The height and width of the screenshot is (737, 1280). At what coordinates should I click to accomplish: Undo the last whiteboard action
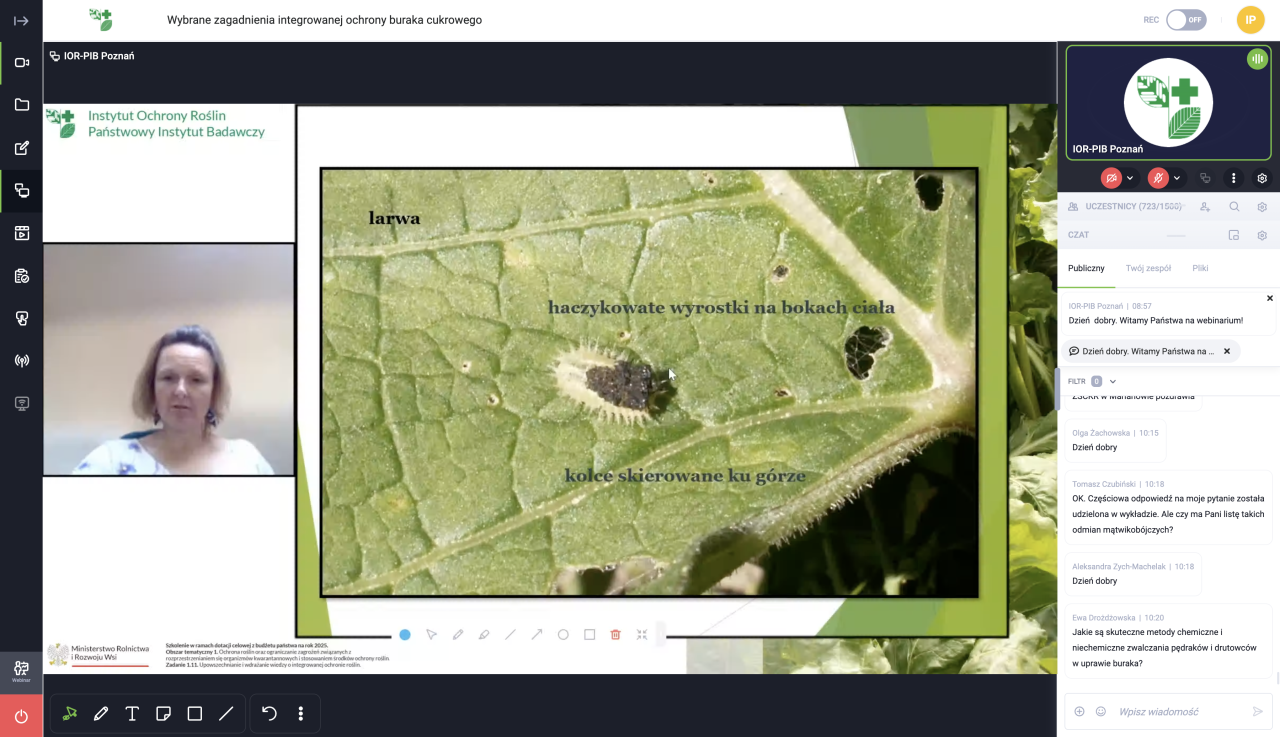(269, 714)
